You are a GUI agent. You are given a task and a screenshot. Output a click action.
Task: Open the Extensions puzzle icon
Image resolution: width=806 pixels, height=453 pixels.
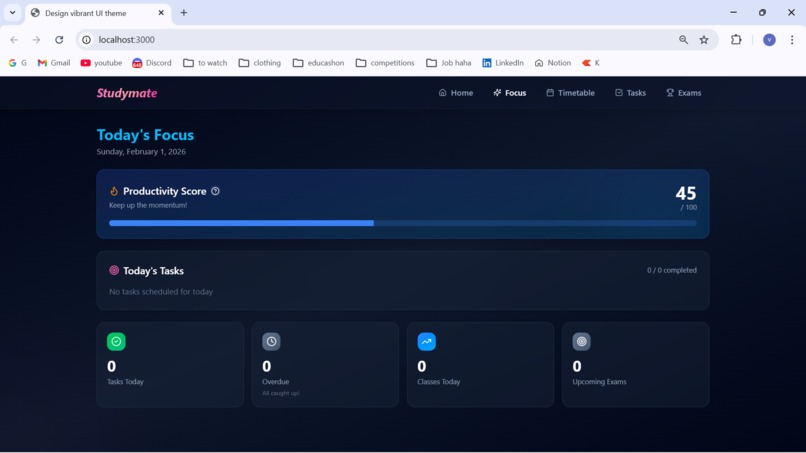pos(736,40)
